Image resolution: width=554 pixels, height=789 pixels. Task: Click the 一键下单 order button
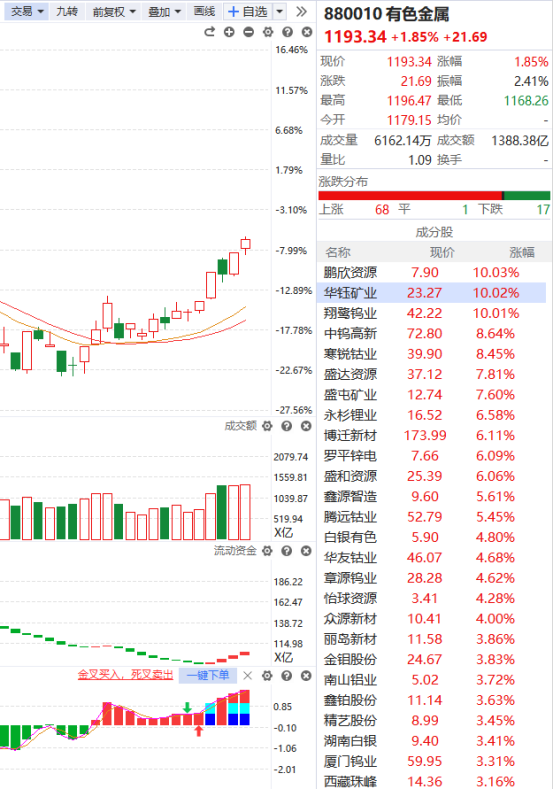(208, 675)
